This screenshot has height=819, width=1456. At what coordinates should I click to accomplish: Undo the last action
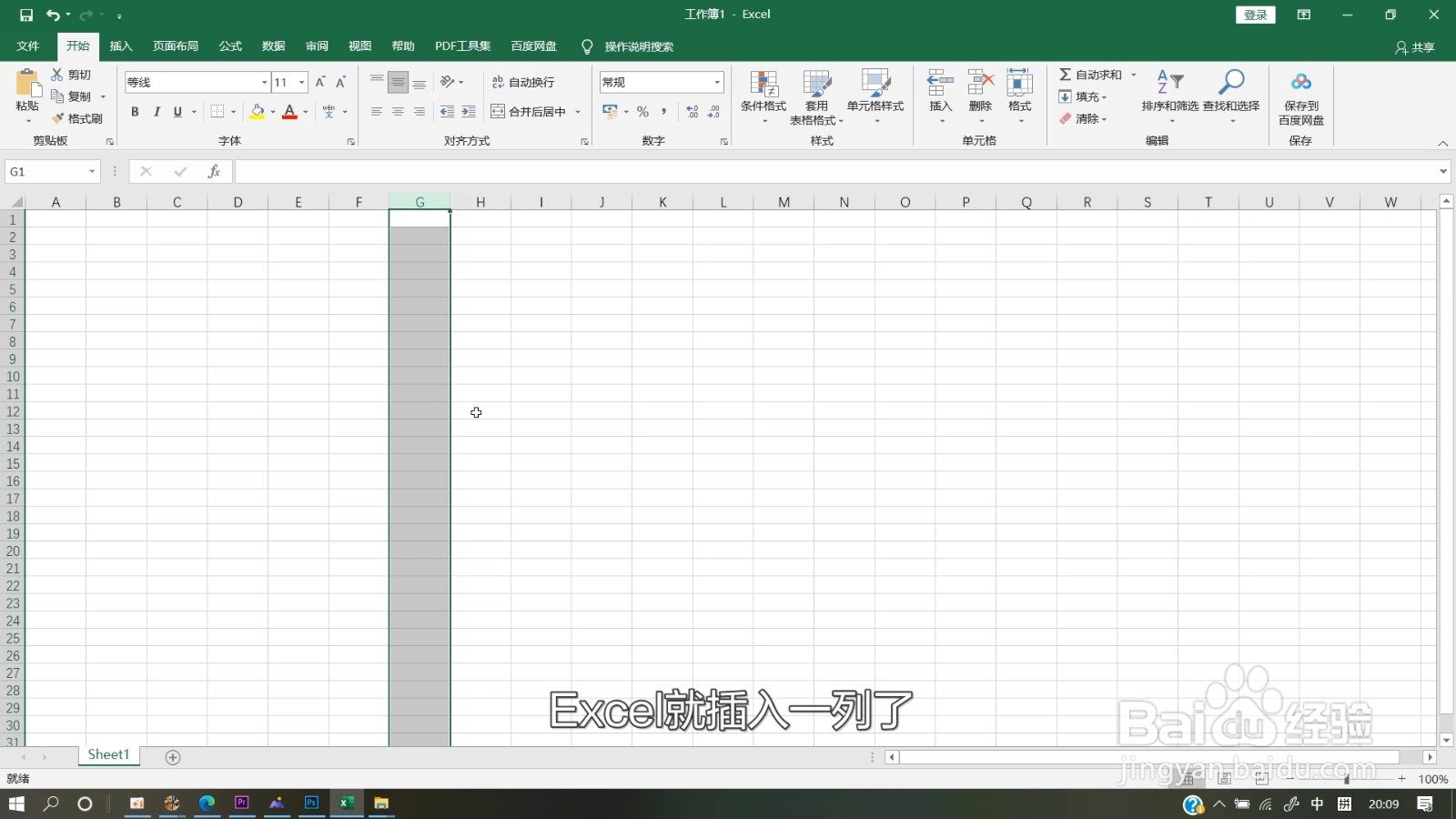tap(53, 15)
